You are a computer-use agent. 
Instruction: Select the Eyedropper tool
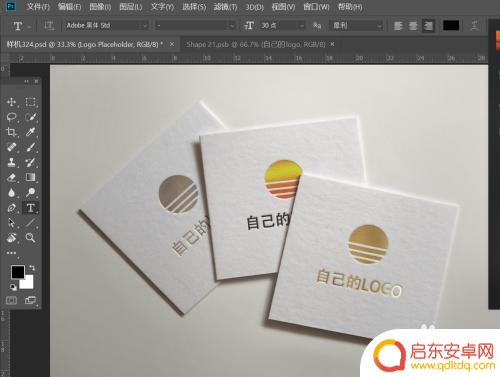click(x=30, y=132)
